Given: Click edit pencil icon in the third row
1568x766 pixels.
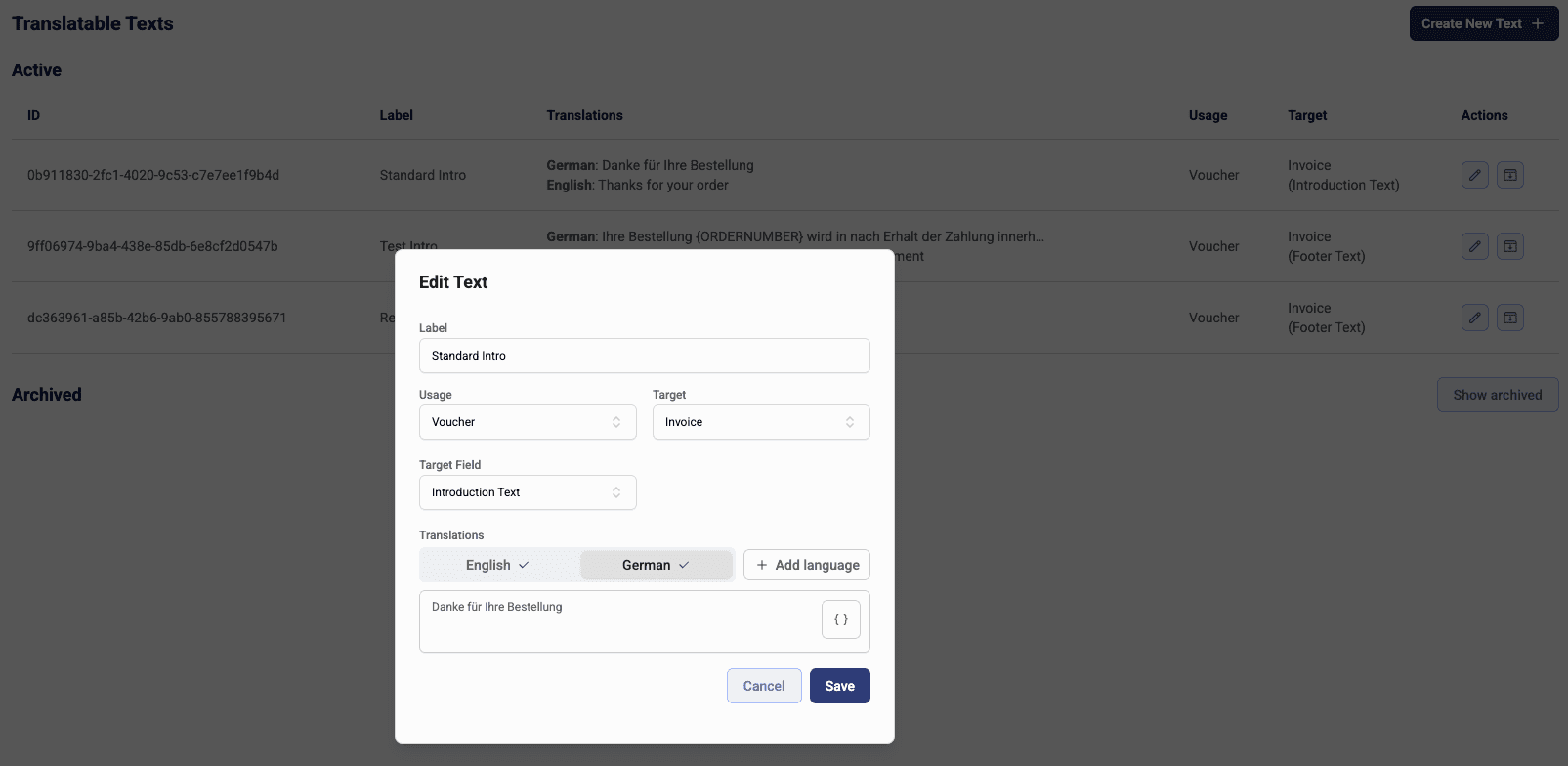Looking at the screenshot, I should 1475,318.
